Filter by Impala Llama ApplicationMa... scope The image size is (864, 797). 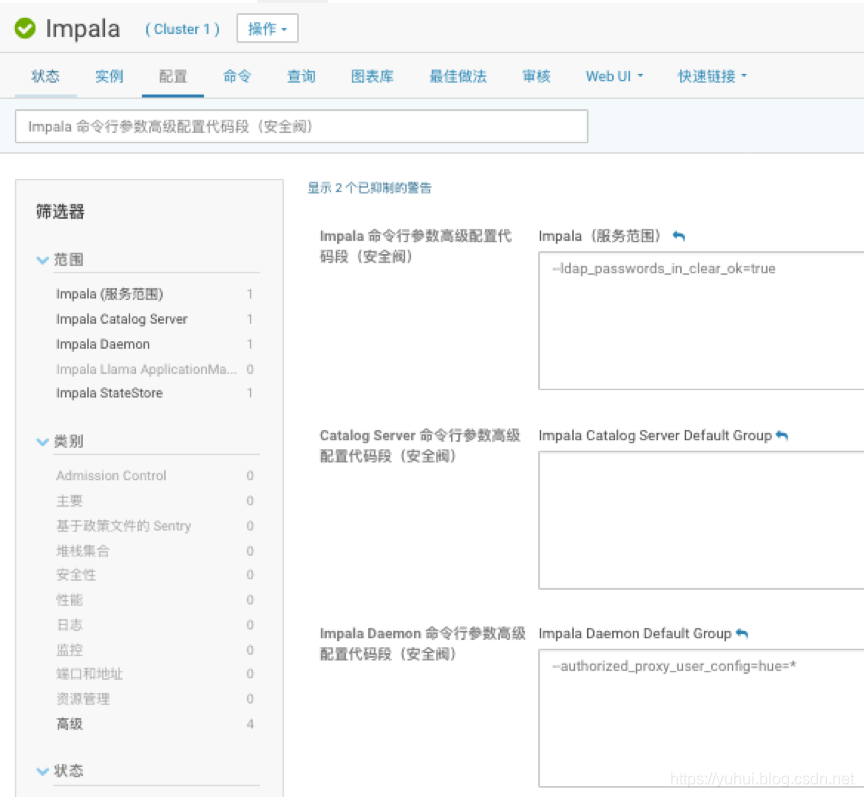click(x=147, y=369)
